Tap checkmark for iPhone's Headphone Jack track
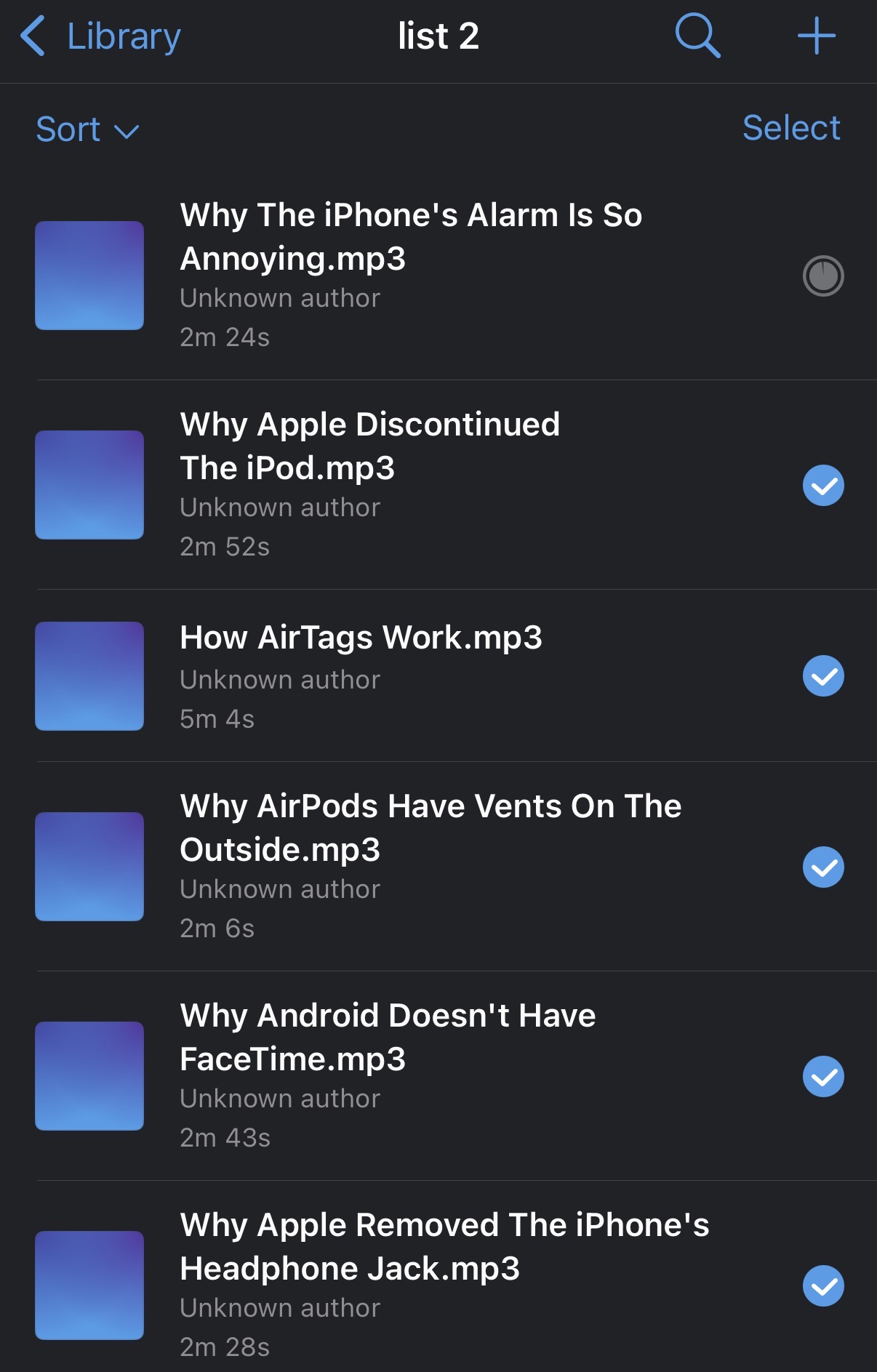Image resolution: width=877 pixels, height=1372 pixels. click(x=823, y=1286)
